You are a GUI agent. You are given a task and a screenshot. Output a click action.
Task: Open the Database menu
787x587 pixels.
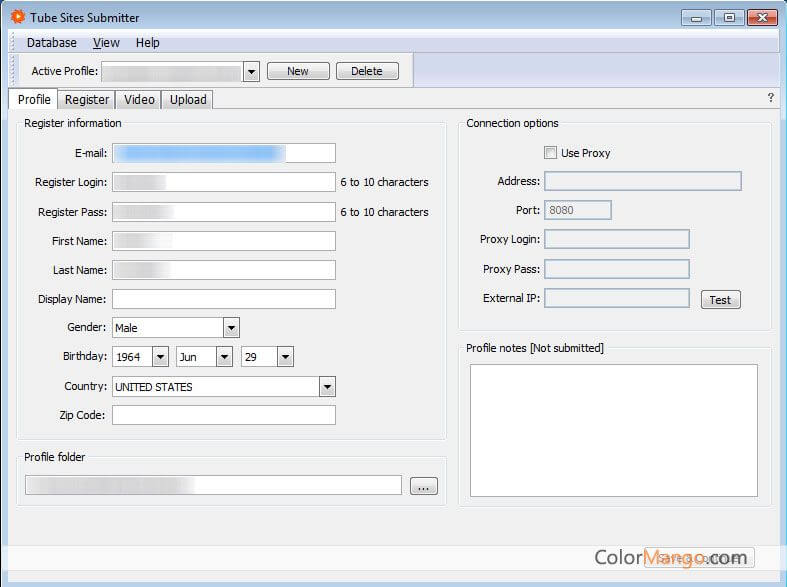[x=52, y=43]
